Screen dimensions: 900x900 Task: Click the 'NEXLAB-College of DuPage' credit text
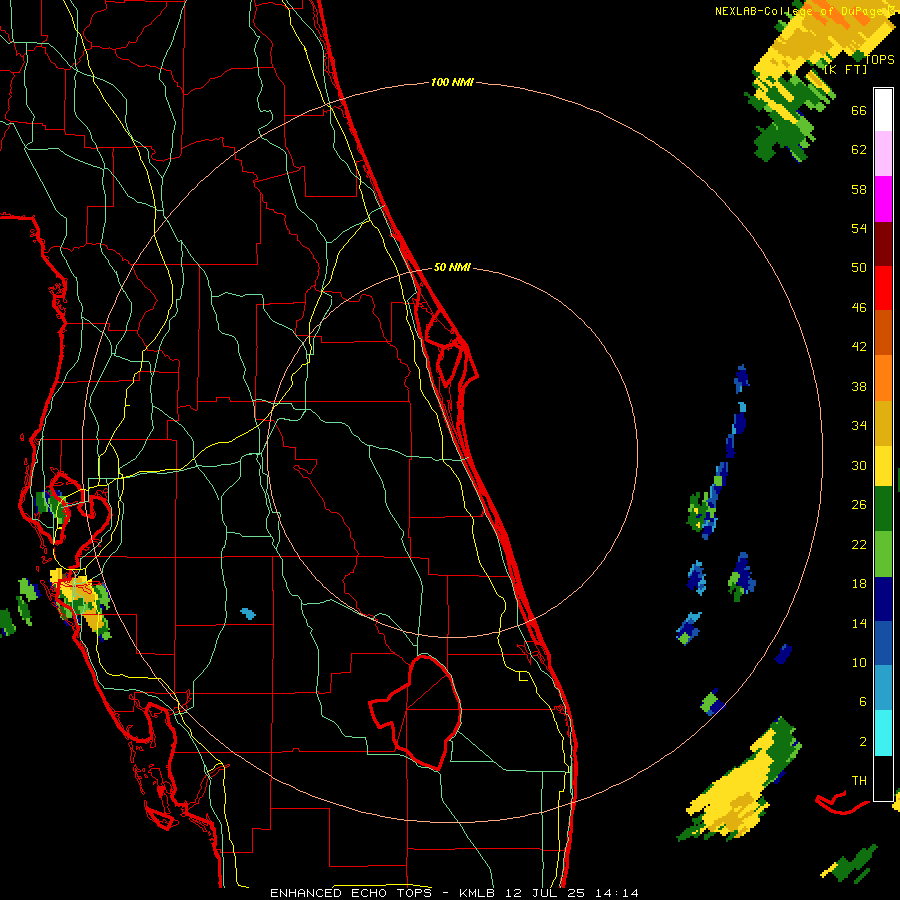tap(798, 11)
